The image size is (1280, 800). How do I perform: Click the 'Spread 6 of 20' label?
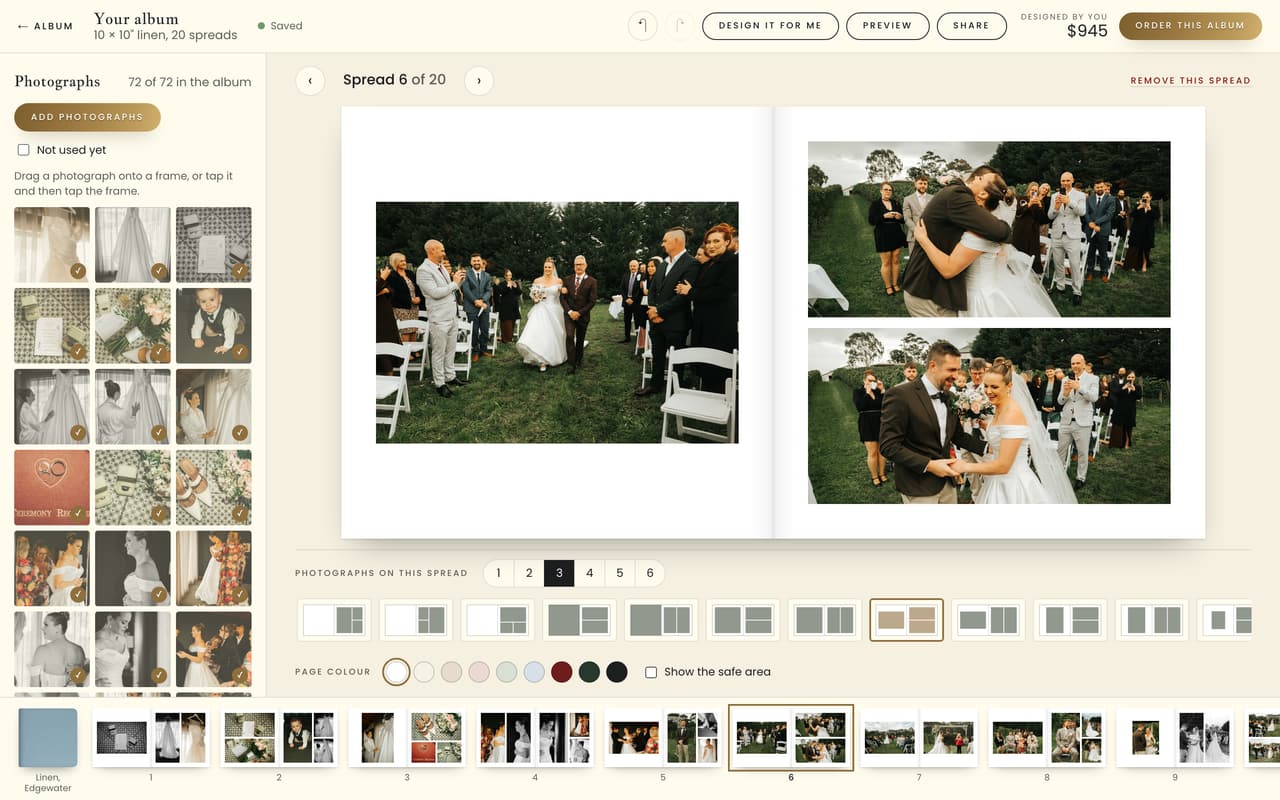coord(394,80)
